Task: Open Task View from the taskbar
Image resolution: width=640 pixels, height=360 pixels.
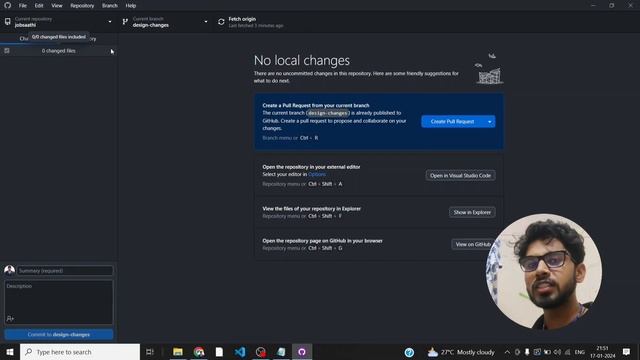Action: pos(150,352)
